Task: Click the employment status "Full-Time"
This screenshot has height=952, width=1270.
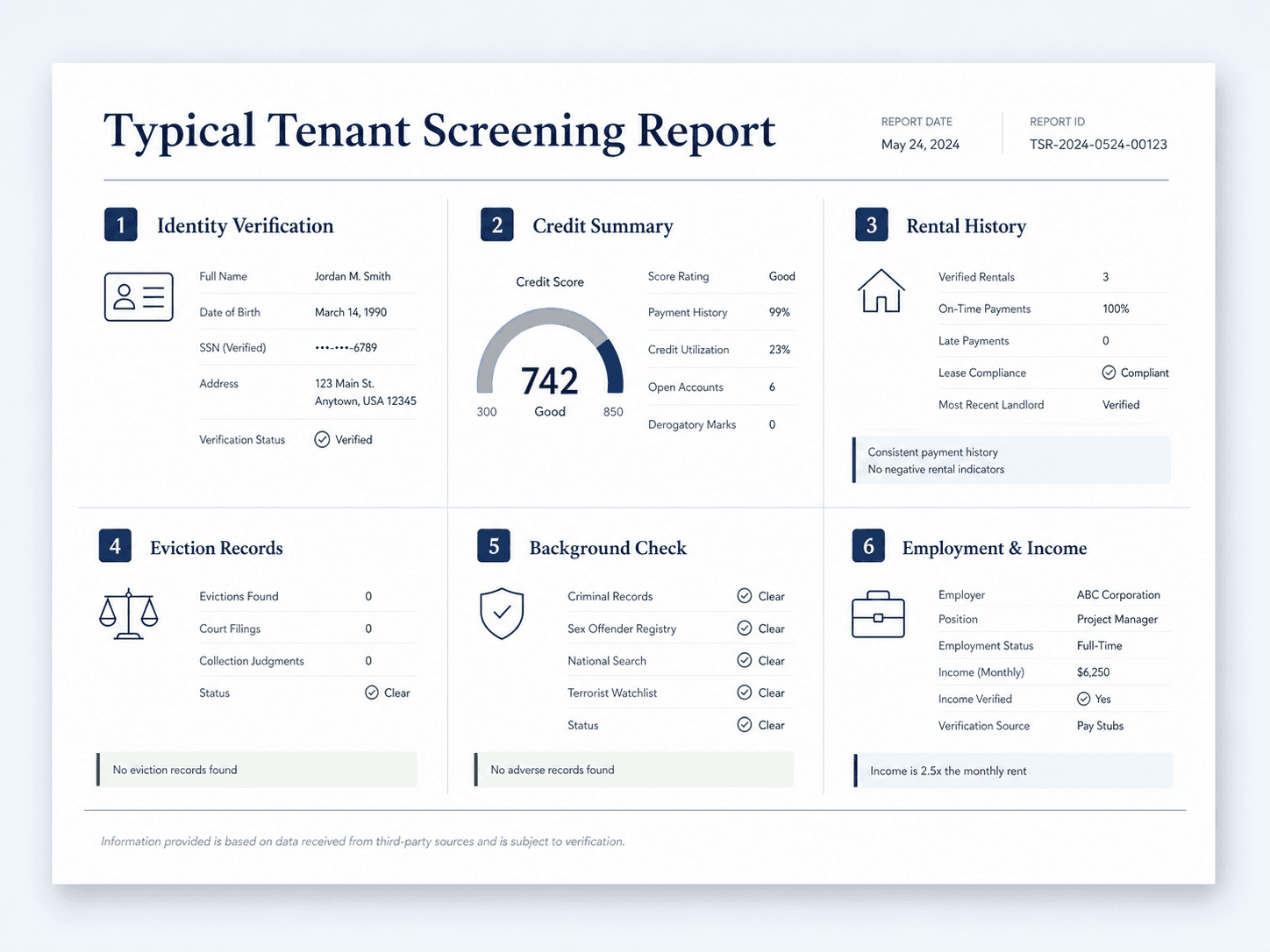Action: (1100, 645)
